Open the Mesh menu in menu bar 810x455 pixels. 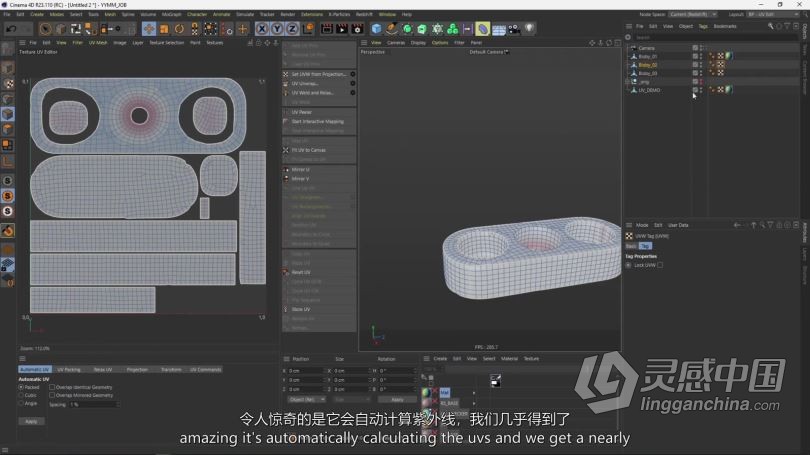tap(110, 14)
